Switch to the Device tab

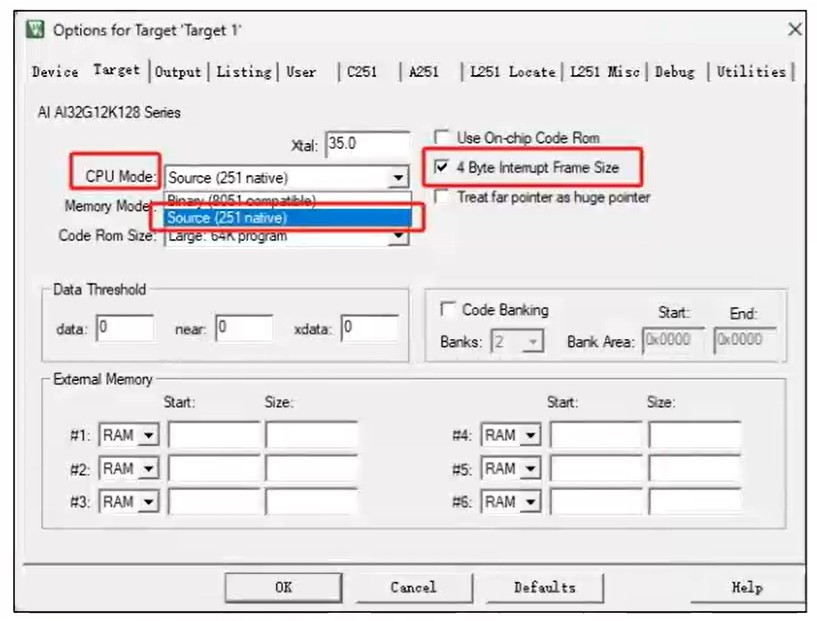coord(55,72)
